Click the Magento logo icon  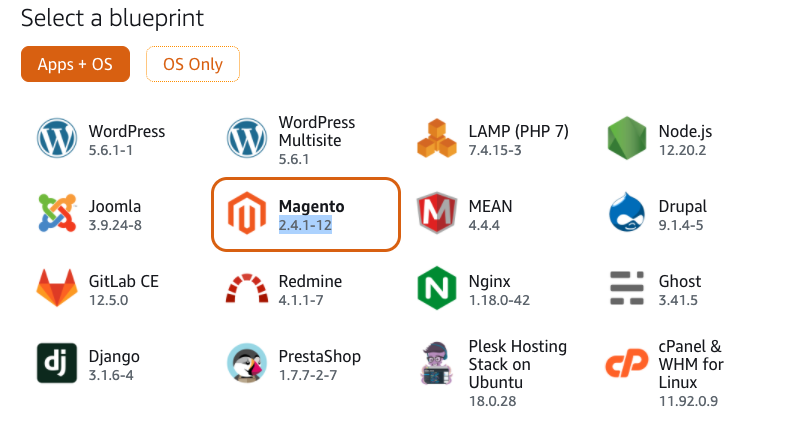247,213
